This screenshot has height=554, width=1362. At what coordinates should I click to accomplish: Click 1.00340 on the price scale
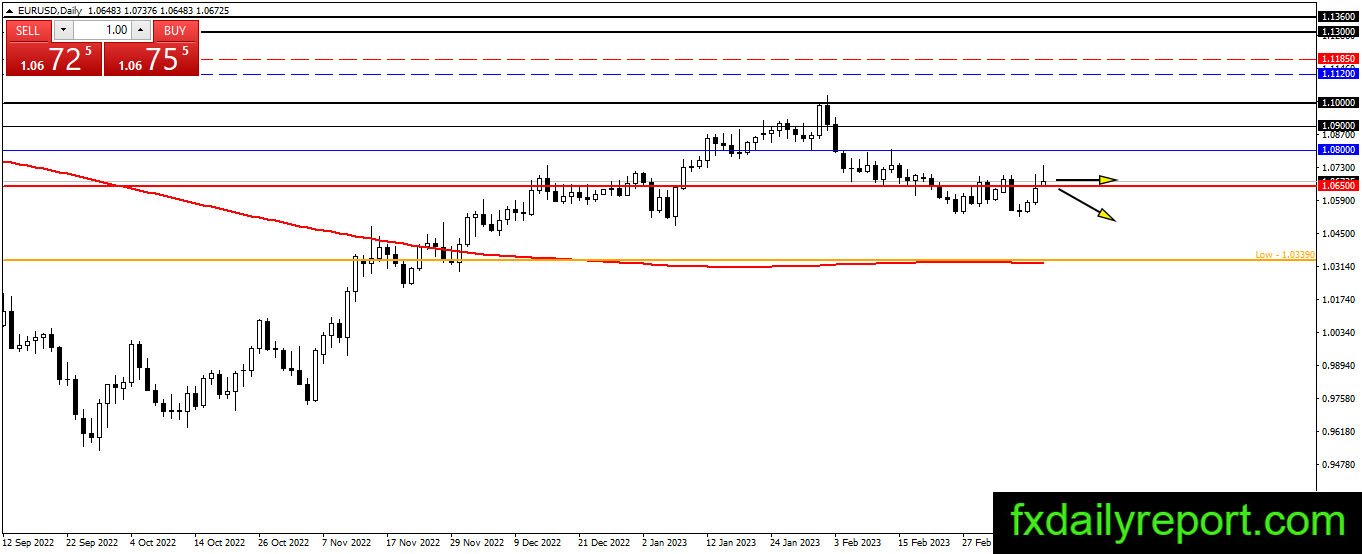(x=1338, y=332)
